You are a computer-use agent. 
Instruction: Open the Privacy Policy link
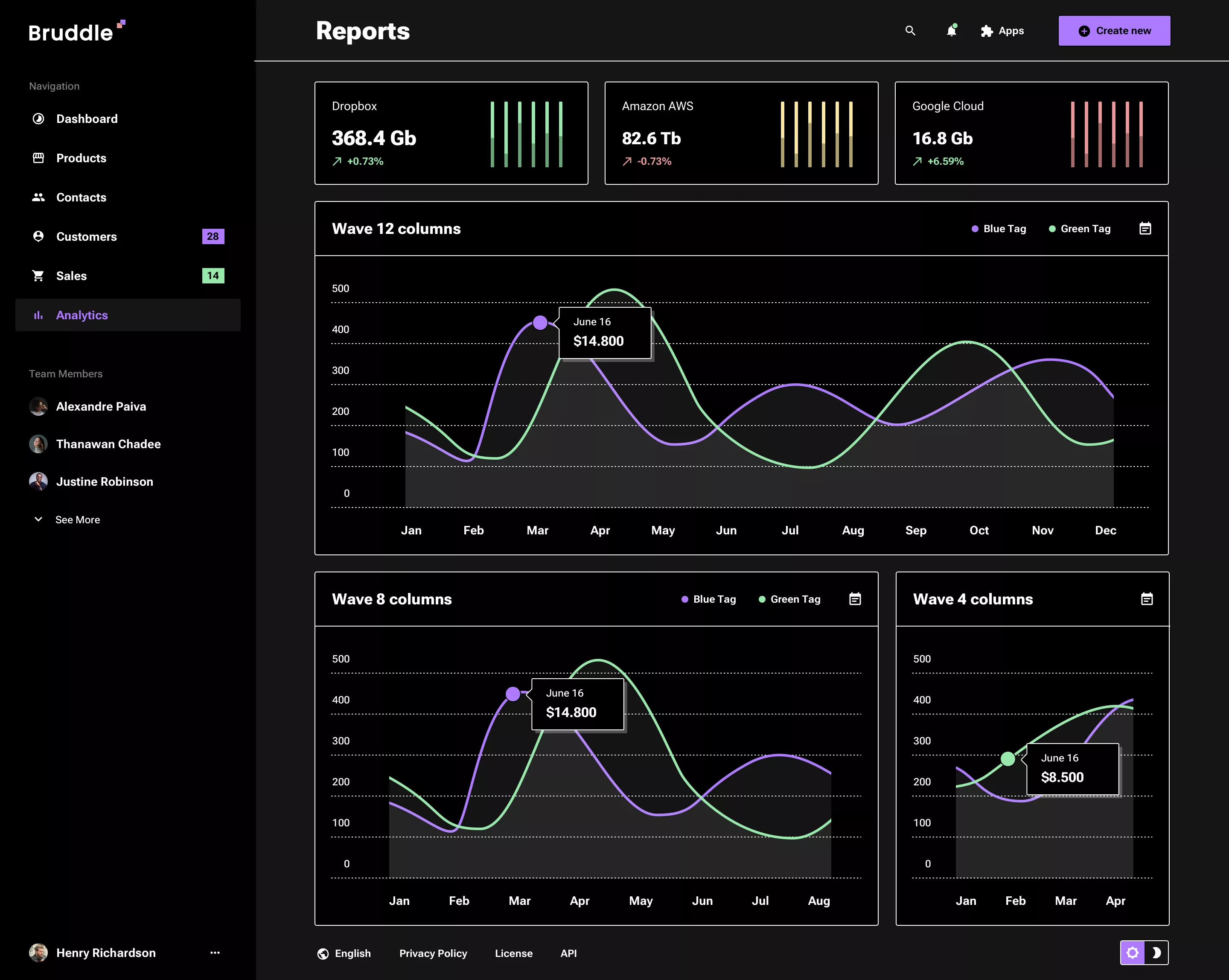(x=433, y=953)
